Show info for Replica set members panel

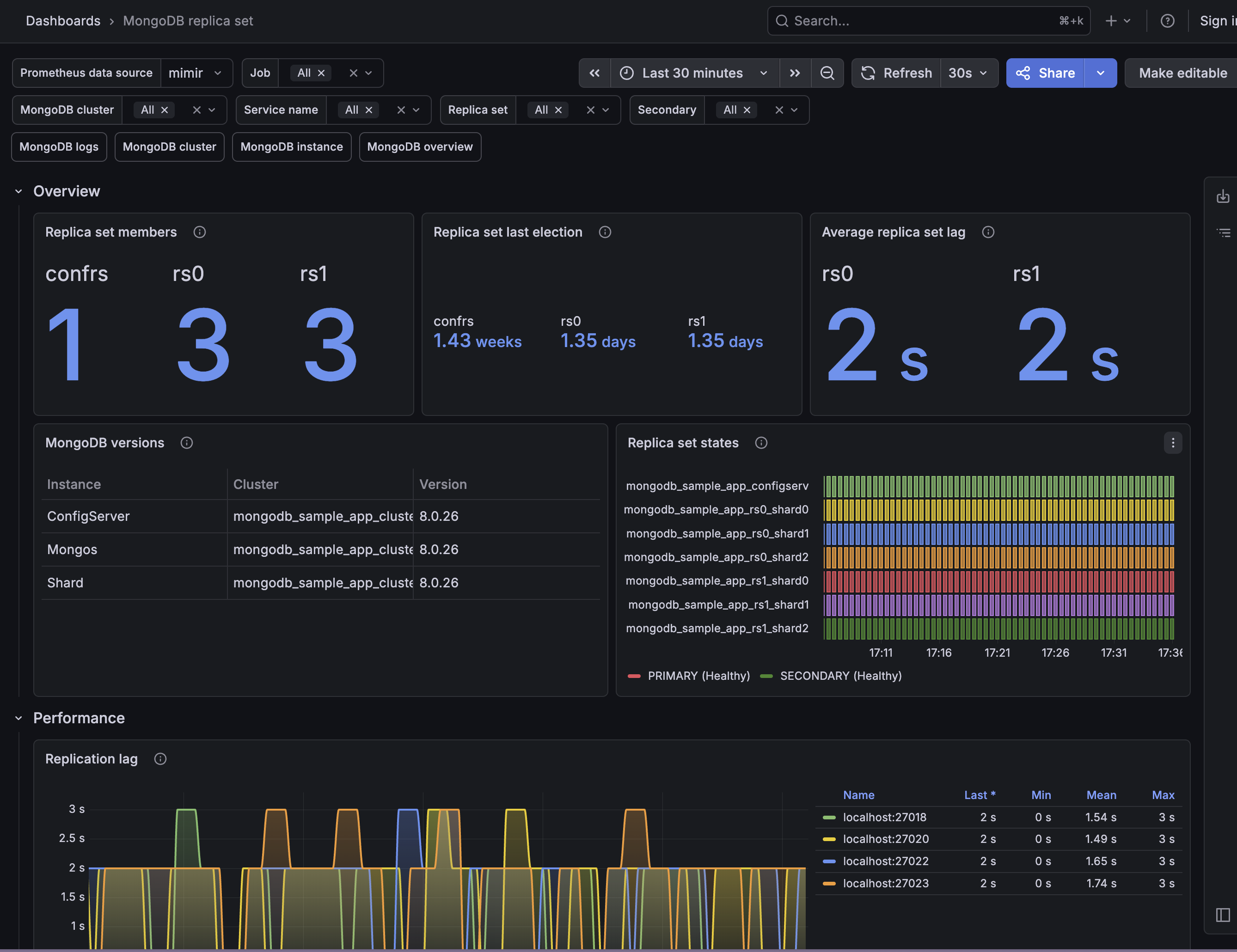click(199, 232)
